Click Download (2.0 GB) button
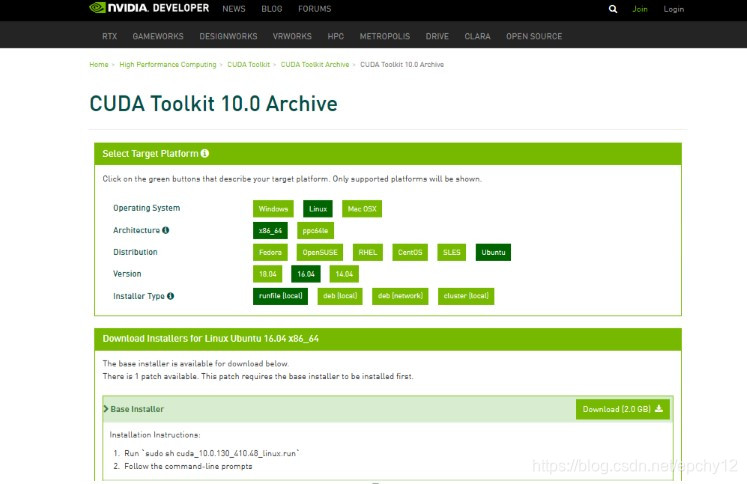Viewport: 747px width, 484px height. point(623,409)
